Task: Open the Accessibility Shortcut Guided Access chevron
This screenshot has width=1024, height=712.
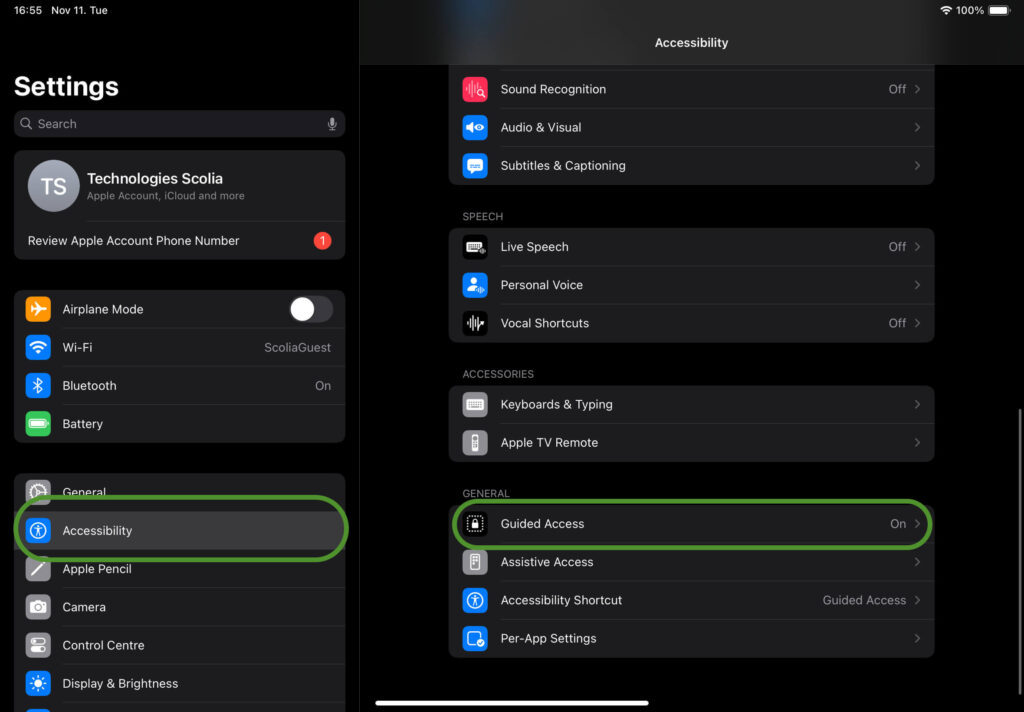Action: tap(917, 600)
